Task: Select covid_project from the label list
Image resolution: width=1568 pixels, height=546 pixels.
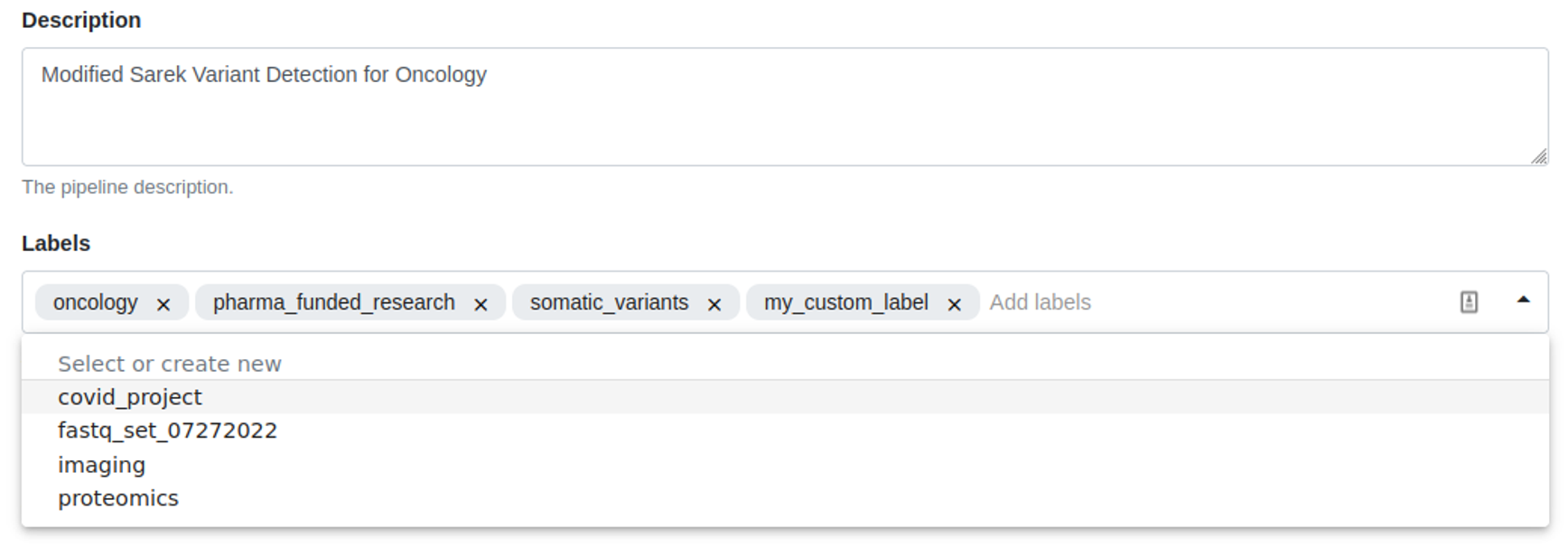Action: pos(130,397)
